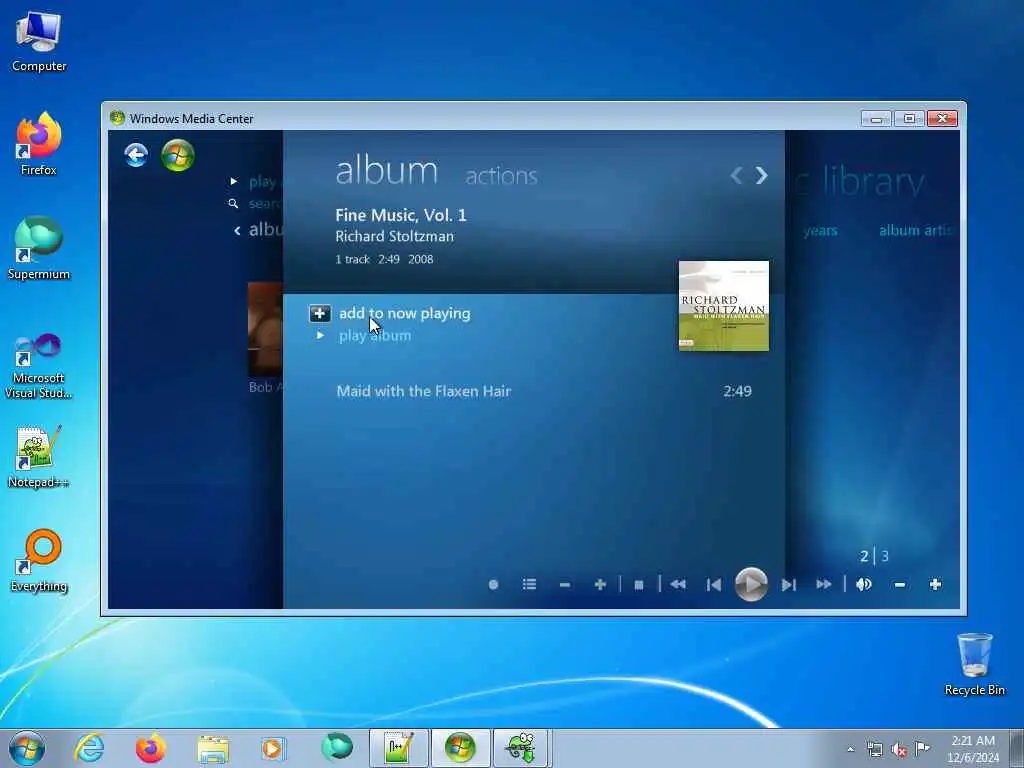Image resolution: width=1024 pixels, height=768 pixels.
Task: Open the Computer desktop icon
Action: (x=39, y=42)
